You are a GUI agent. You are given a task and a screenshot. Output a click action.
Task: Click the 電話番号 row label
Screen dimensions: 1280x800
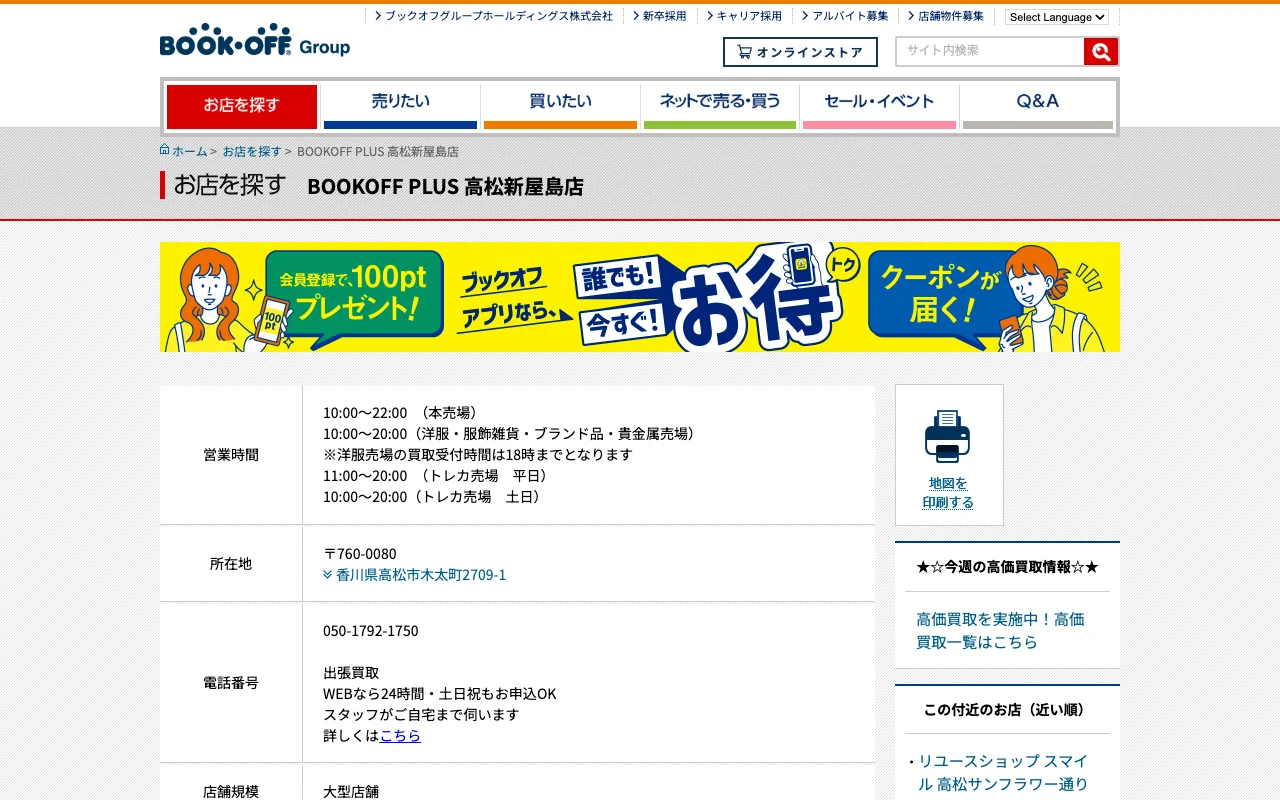[231, 683]
